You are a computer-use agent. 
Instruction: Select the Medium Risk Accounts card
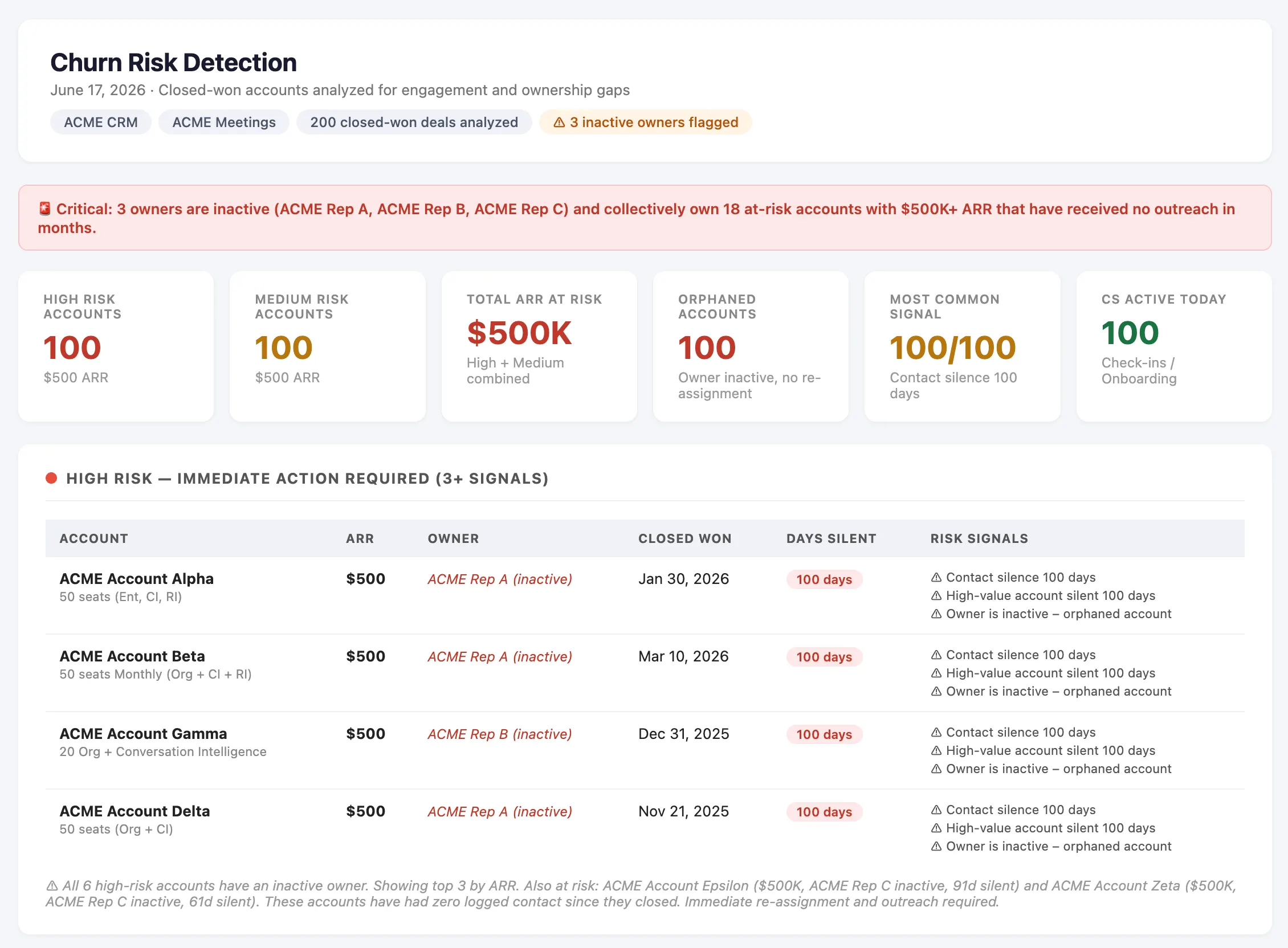click(327, 346)
